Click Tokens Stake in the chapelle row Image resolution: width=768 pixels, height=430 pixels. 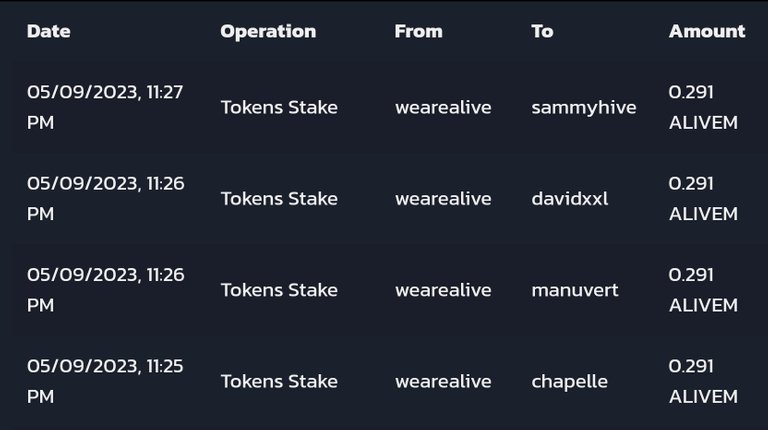pyautogui.click(x=279, y=382)
